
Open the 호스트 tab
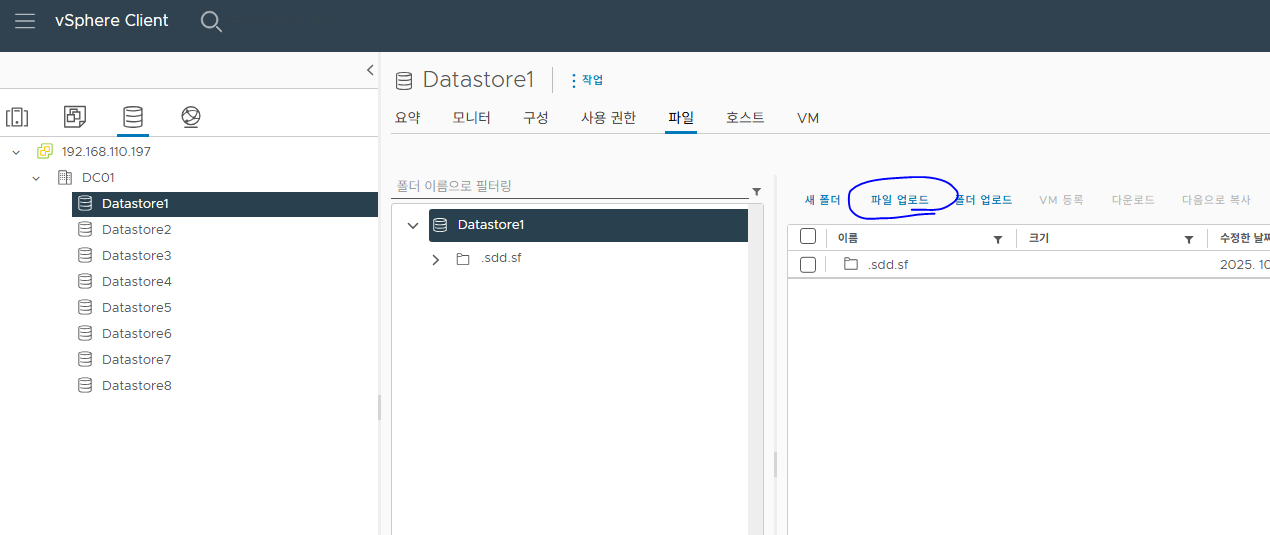[745, 117]
